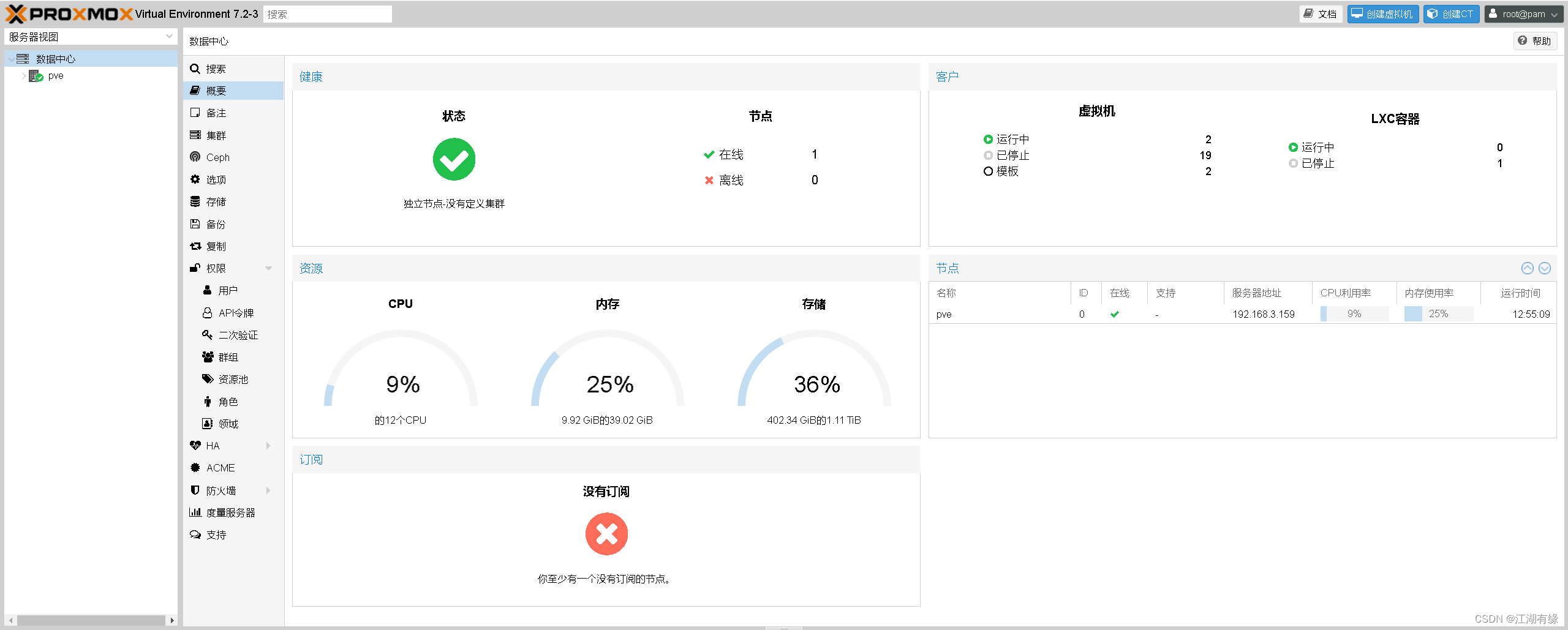
Task: Select the 备份 backup menu item
Action: coord(233,224)
